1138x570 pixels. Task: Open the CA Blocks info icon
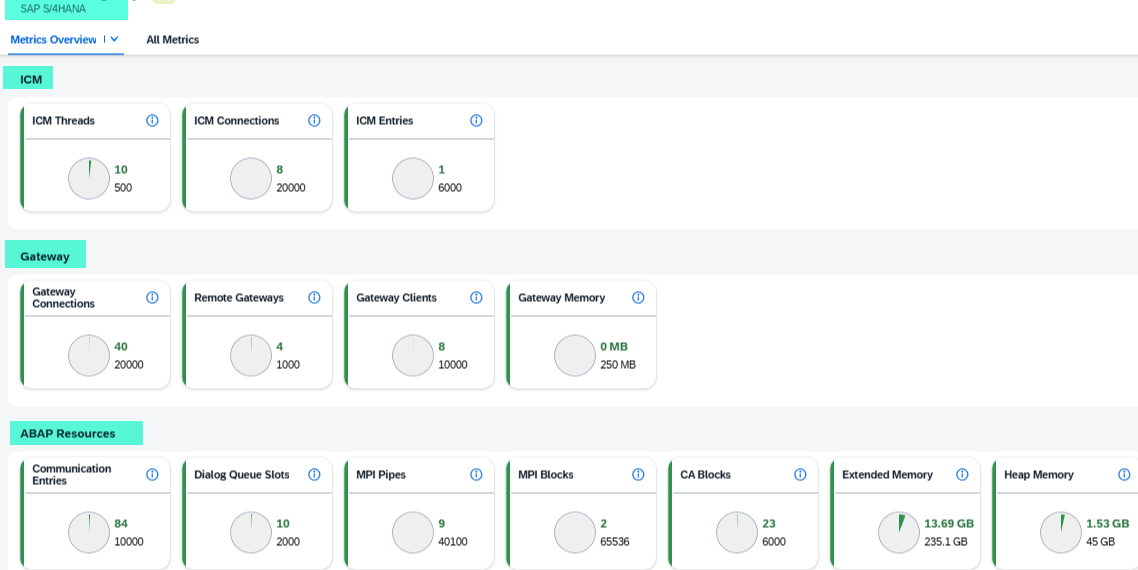[x=800, y=474]
